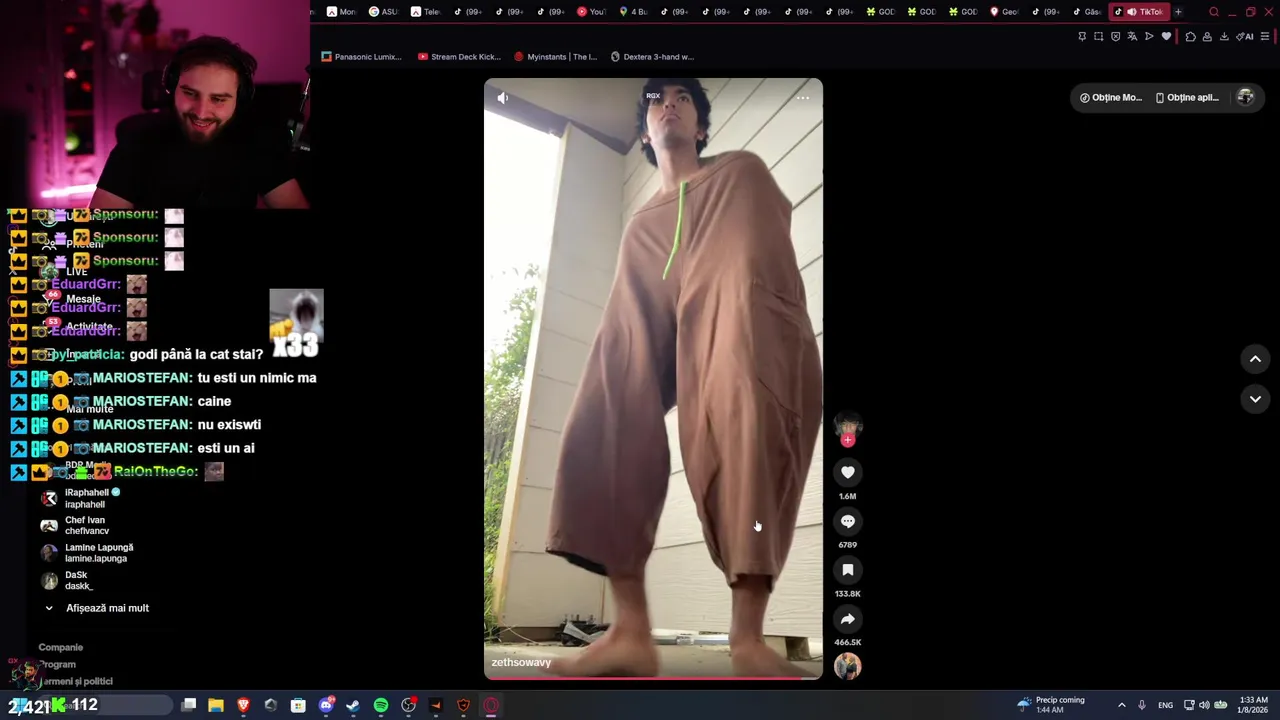Click the heart bookmark icon in toolbar

tap(1166, 37)
